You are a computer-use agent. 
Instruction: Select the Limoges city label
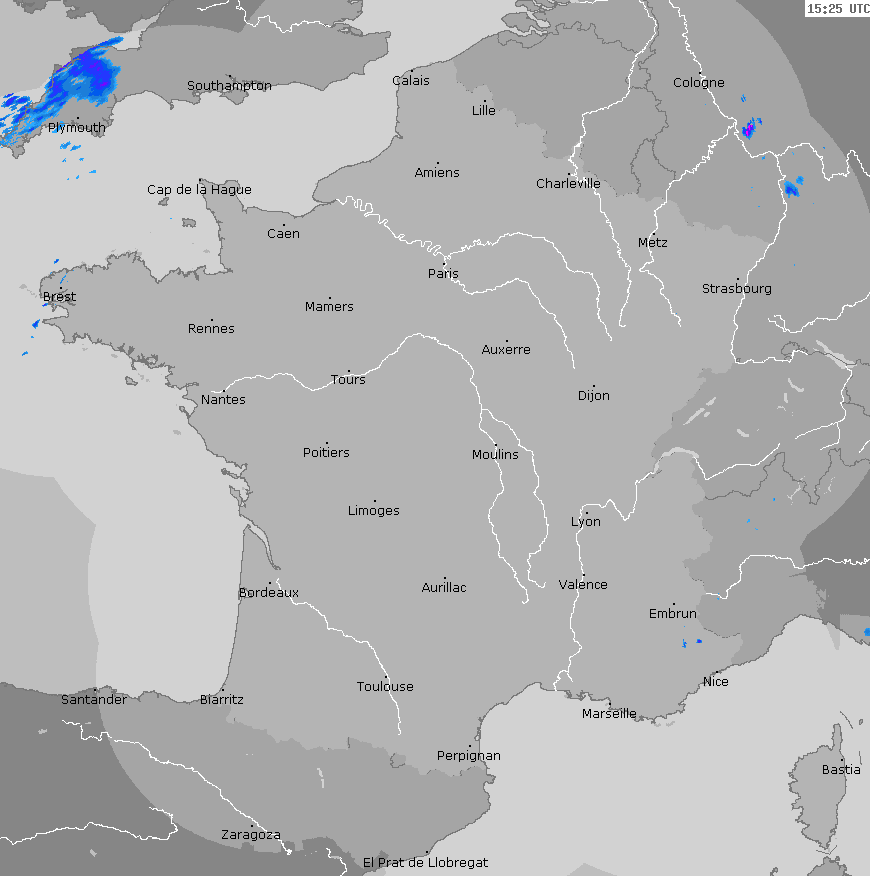pyautogui.click(x=373, y=511)
